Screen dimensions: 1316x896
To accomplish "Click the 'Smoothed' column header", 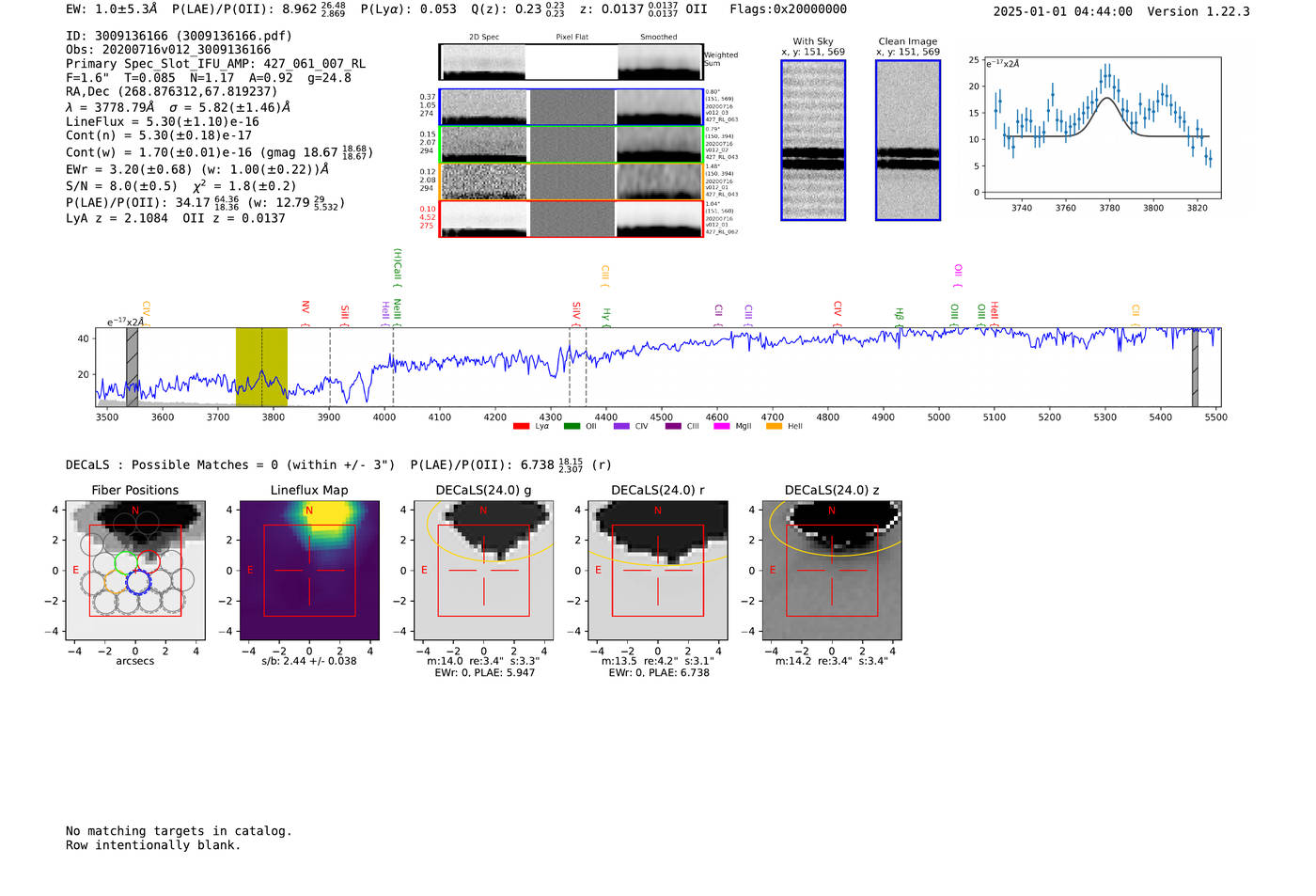I will tap(659, 38).
